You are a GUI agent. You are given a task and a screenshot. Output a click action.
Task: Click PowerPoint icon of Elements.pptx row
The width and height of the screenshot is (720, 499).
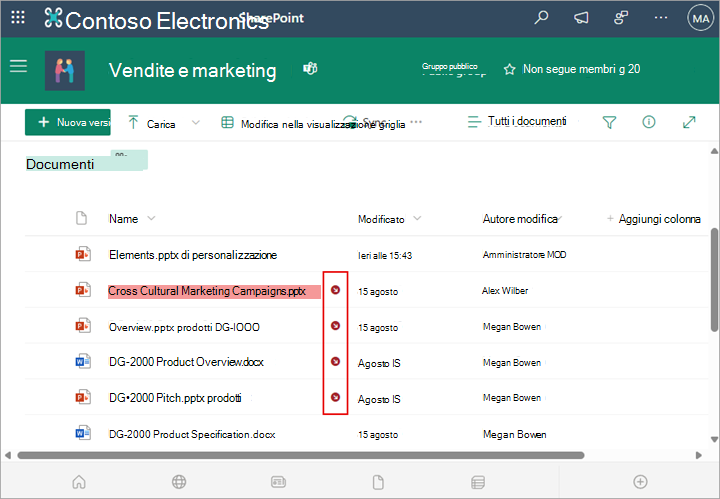83,254
